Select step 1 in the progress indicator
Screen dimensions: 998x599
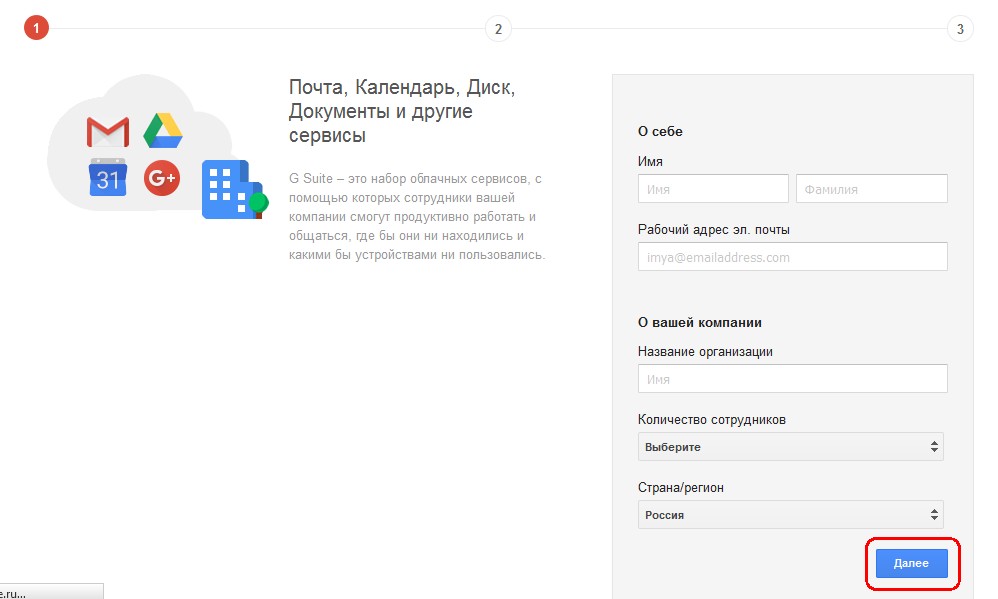coord(36,28)
